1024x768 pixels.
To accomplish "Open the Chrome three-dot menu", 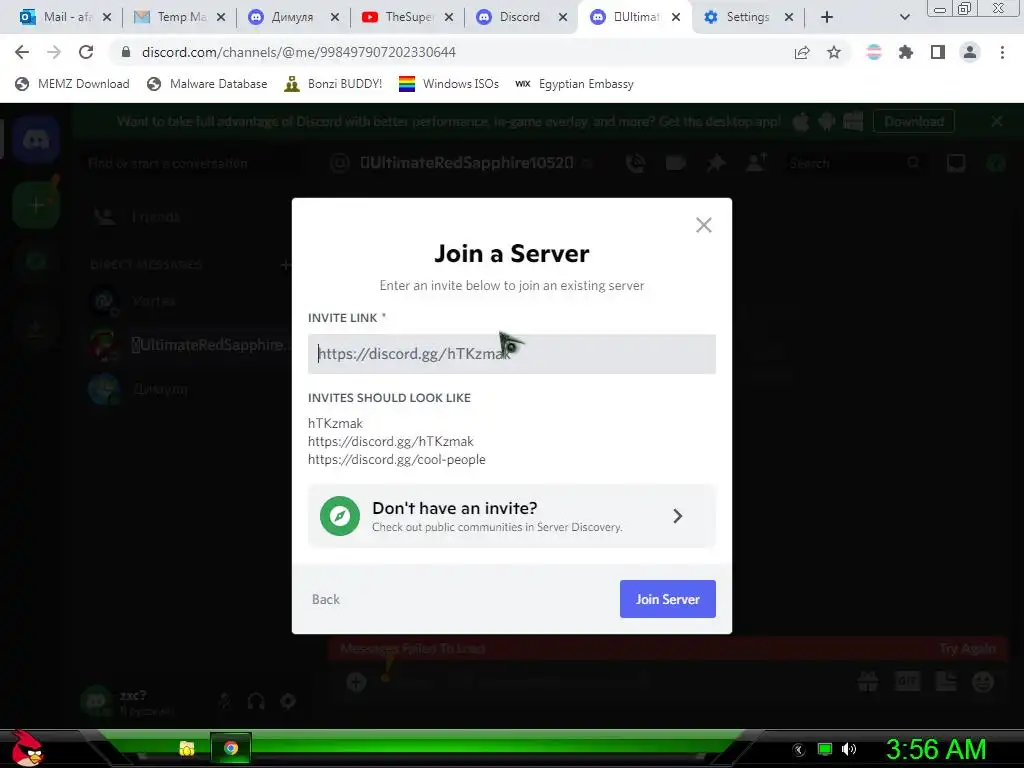I will (x=1002, y=52).
